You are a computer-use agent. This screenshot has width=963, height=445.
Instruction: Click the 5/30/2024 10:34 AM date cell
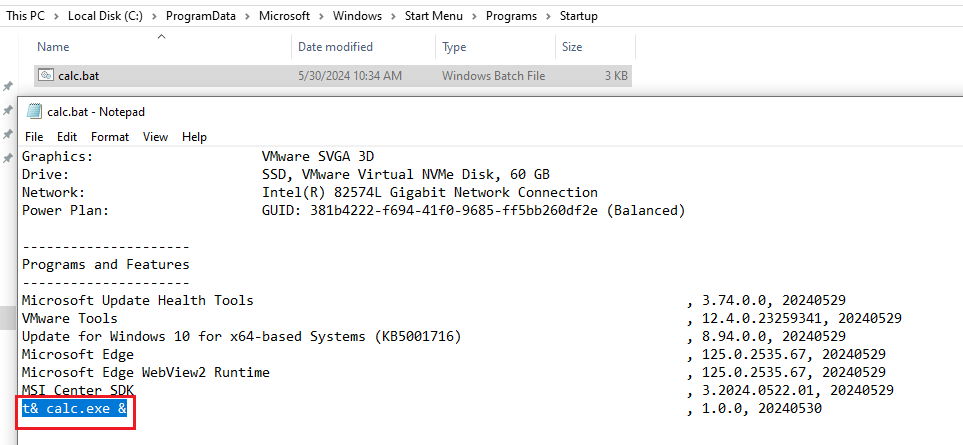(x=350, y=76)
